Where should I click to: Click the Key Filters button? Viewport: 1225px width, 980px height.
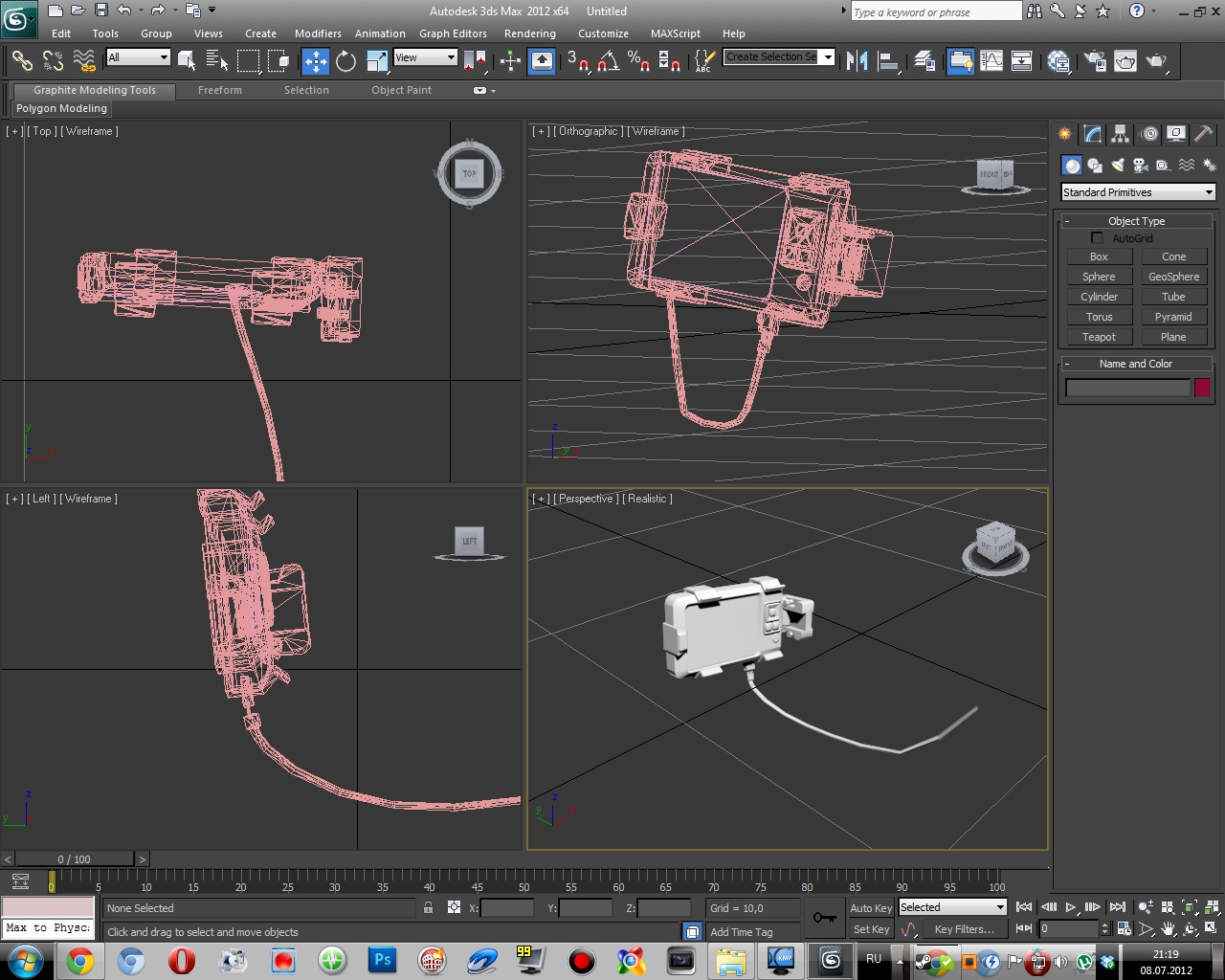(x=964, y=928)
